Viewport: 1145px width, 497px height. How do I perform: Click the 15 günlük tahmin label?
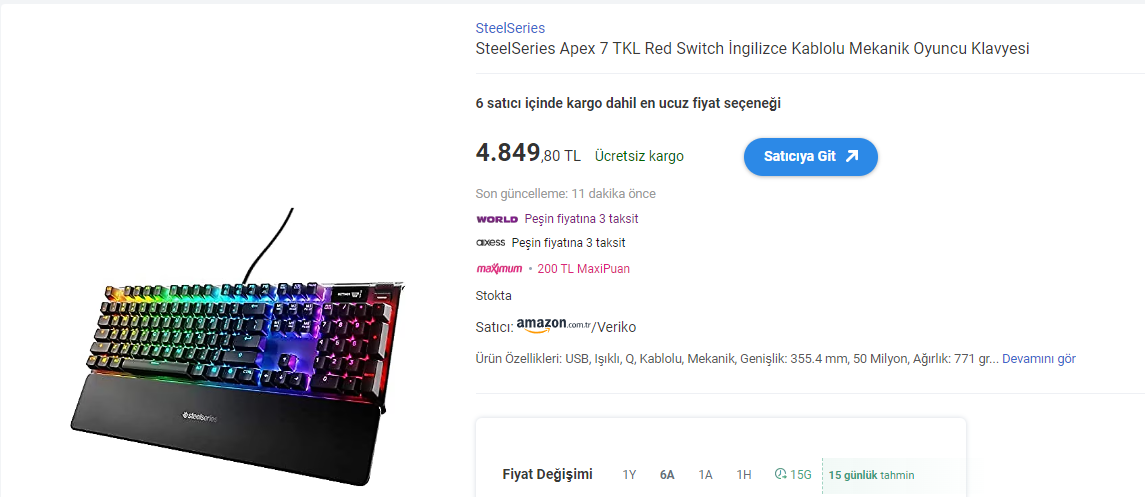point(871,475)
